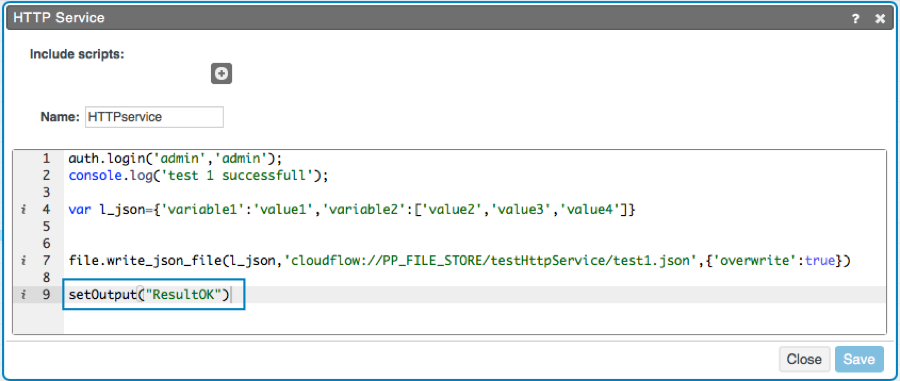The image size is (900, 381).
Task: Add an include script with plus icon
Action: pos(221,73)
